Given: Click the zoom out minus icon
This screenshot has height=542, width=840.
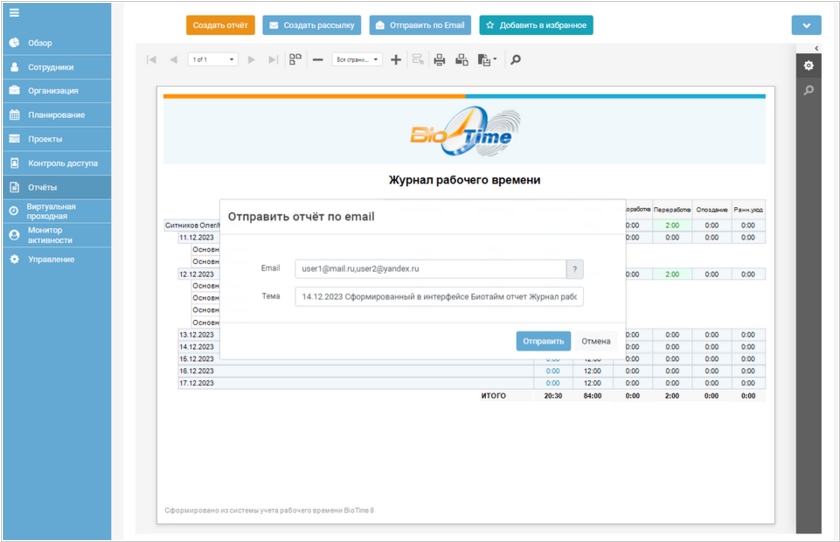Looking at the screenshot, I should click(x=318, y=60).
